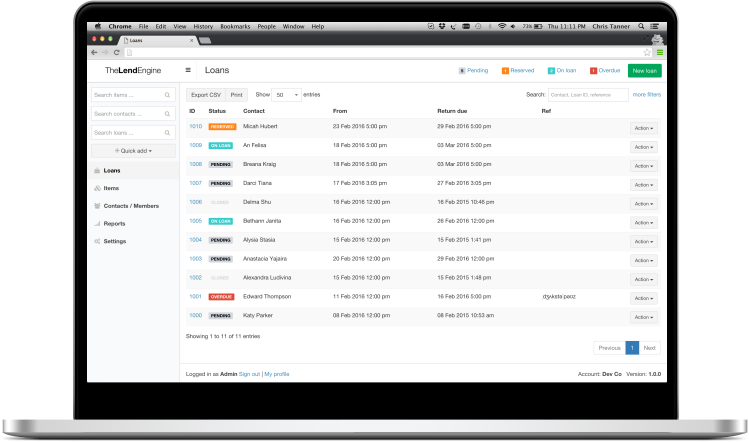Click the loan search input field
749x442 pixels.
pyautogui.click(x=588, y=94)
